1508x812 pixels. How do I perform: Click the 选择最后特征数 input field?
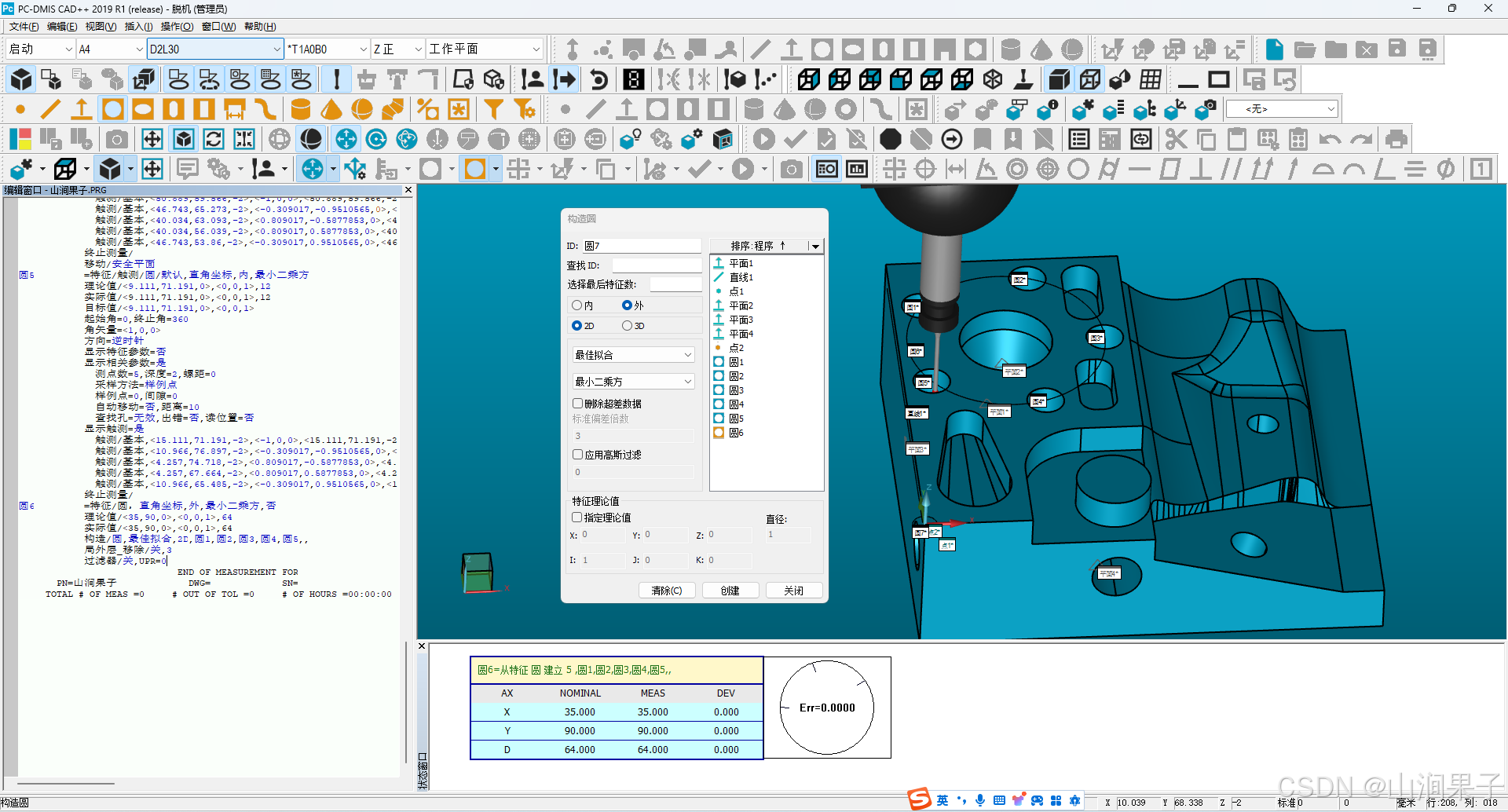point(675,284)
